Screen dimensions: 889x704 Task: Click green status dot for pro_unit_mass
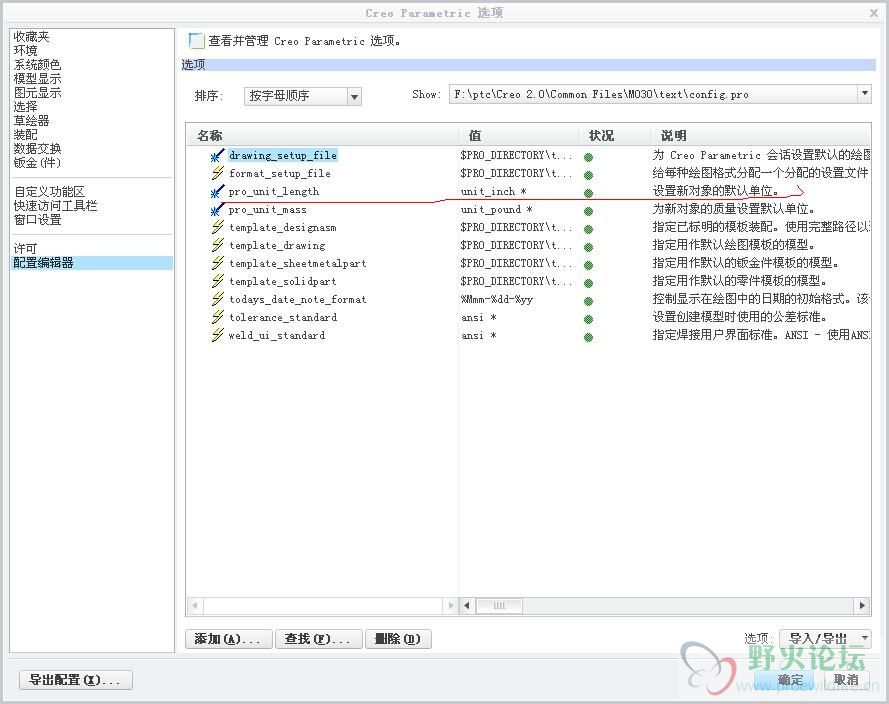[x=589, y=211]
